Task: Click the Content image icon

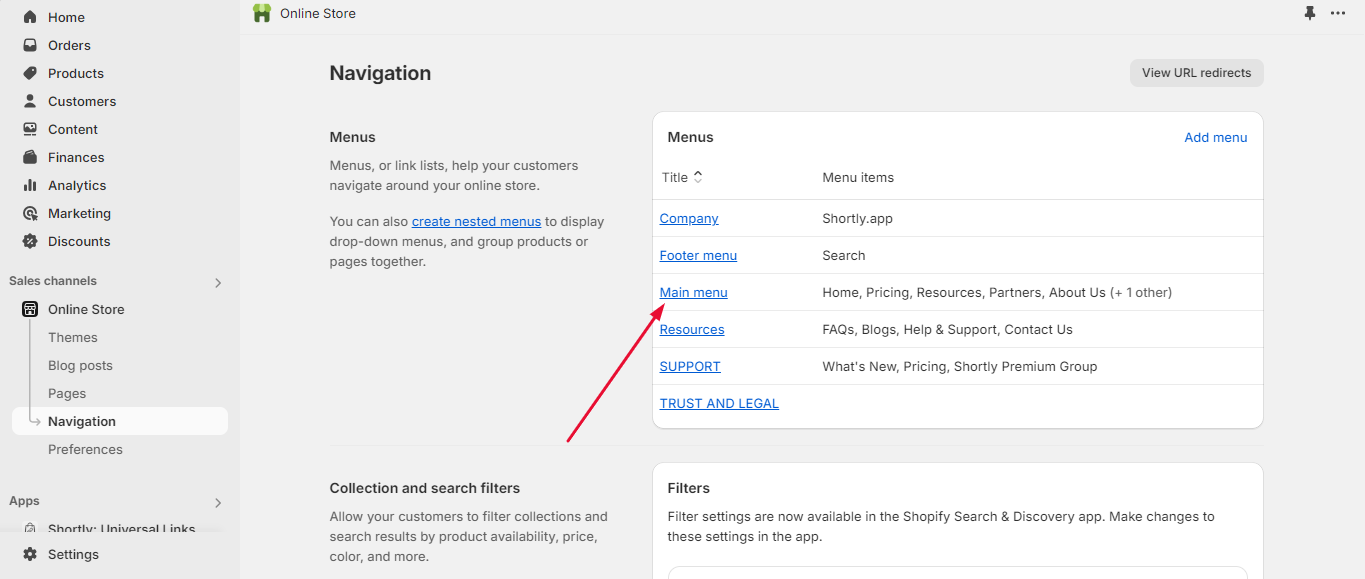Action: (x=30, y=129)
